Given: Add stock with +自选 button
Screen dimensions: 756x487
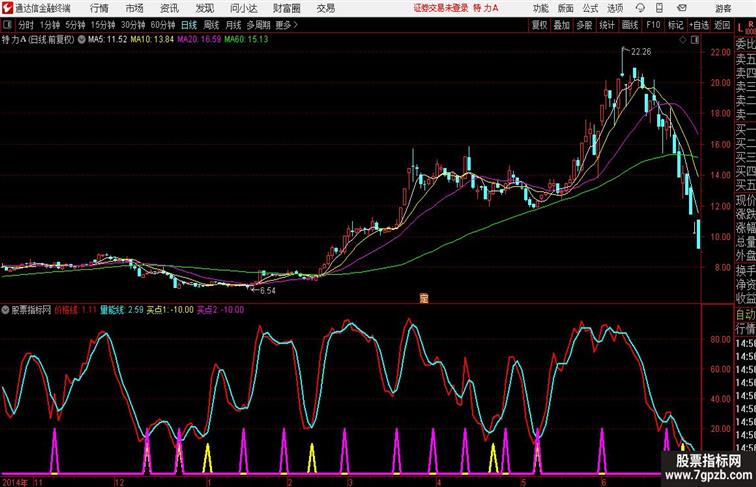Looking at the screenshot, I should click(699, 25).
